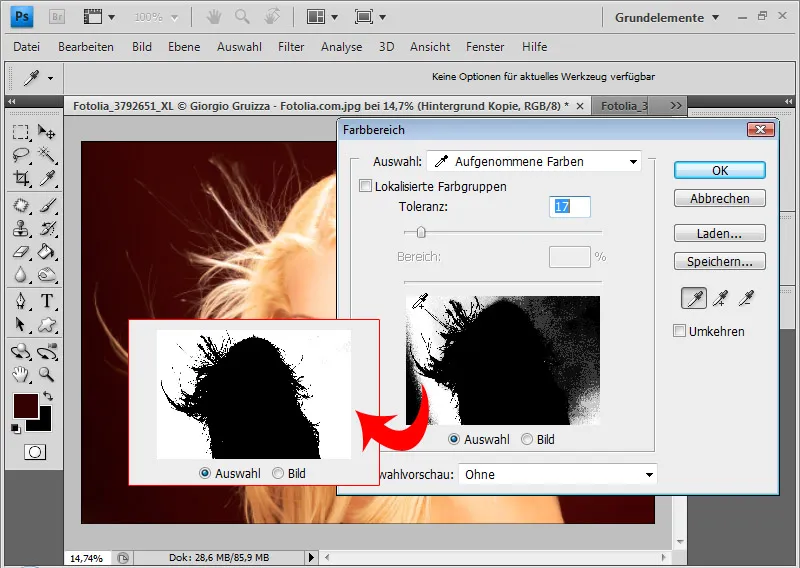
Task: Click the Abbrechen button
Action: pyautogui.click(x=720, y=198)
